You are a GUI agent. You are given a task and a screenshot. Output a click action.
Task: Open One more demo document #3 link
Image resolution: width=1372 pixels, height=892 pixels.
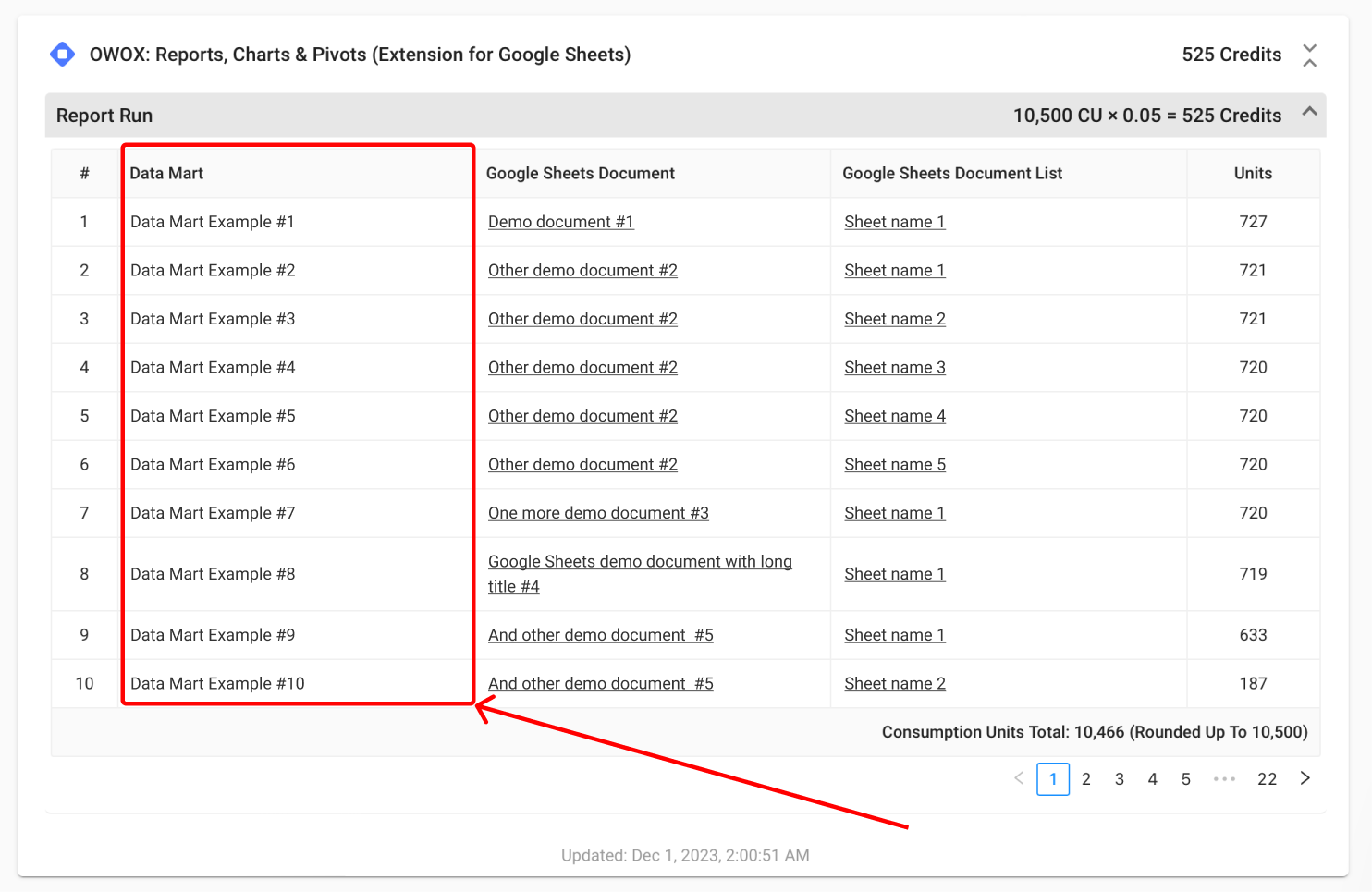pyautogui.click(x=598, y=513)
